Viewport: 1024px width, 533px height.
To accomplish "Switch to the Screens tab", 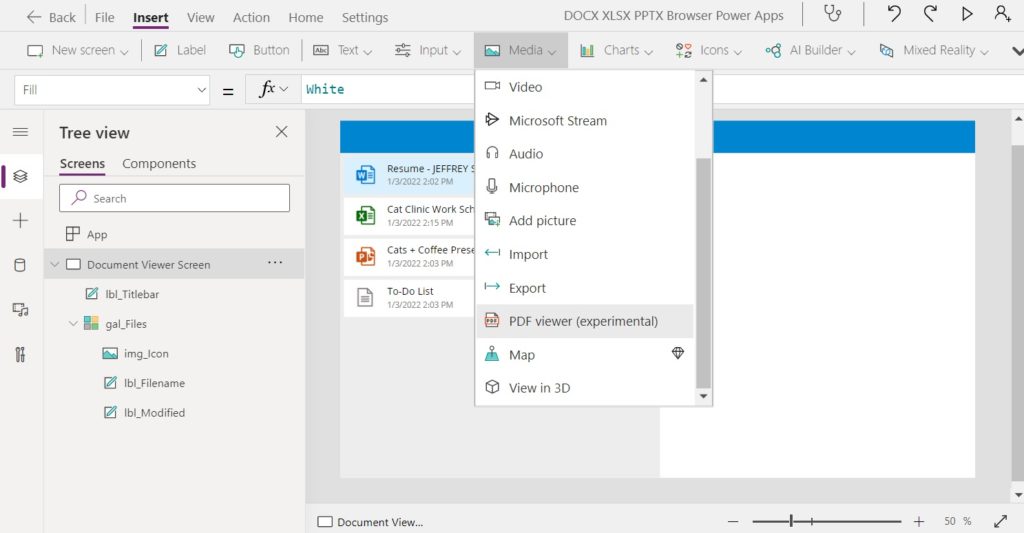I will click(x=82, y=164).
